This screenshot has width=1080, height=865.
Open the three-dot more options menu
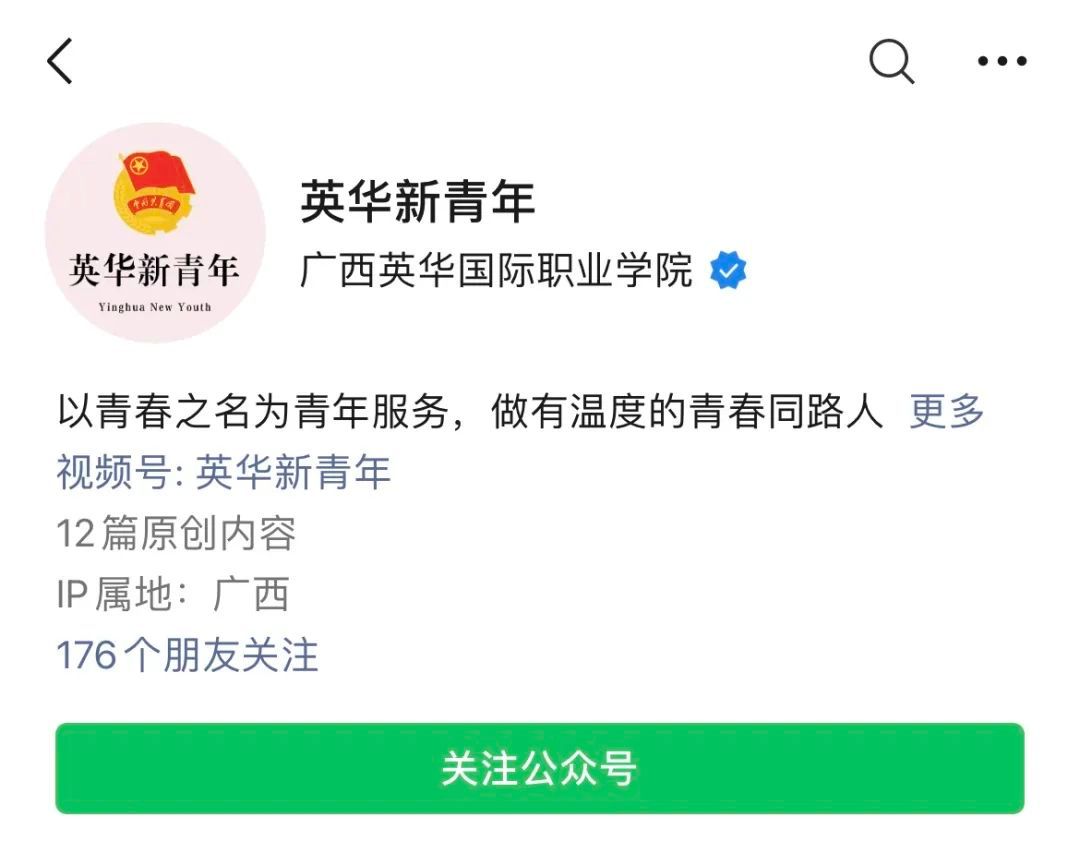point(1002,61)
